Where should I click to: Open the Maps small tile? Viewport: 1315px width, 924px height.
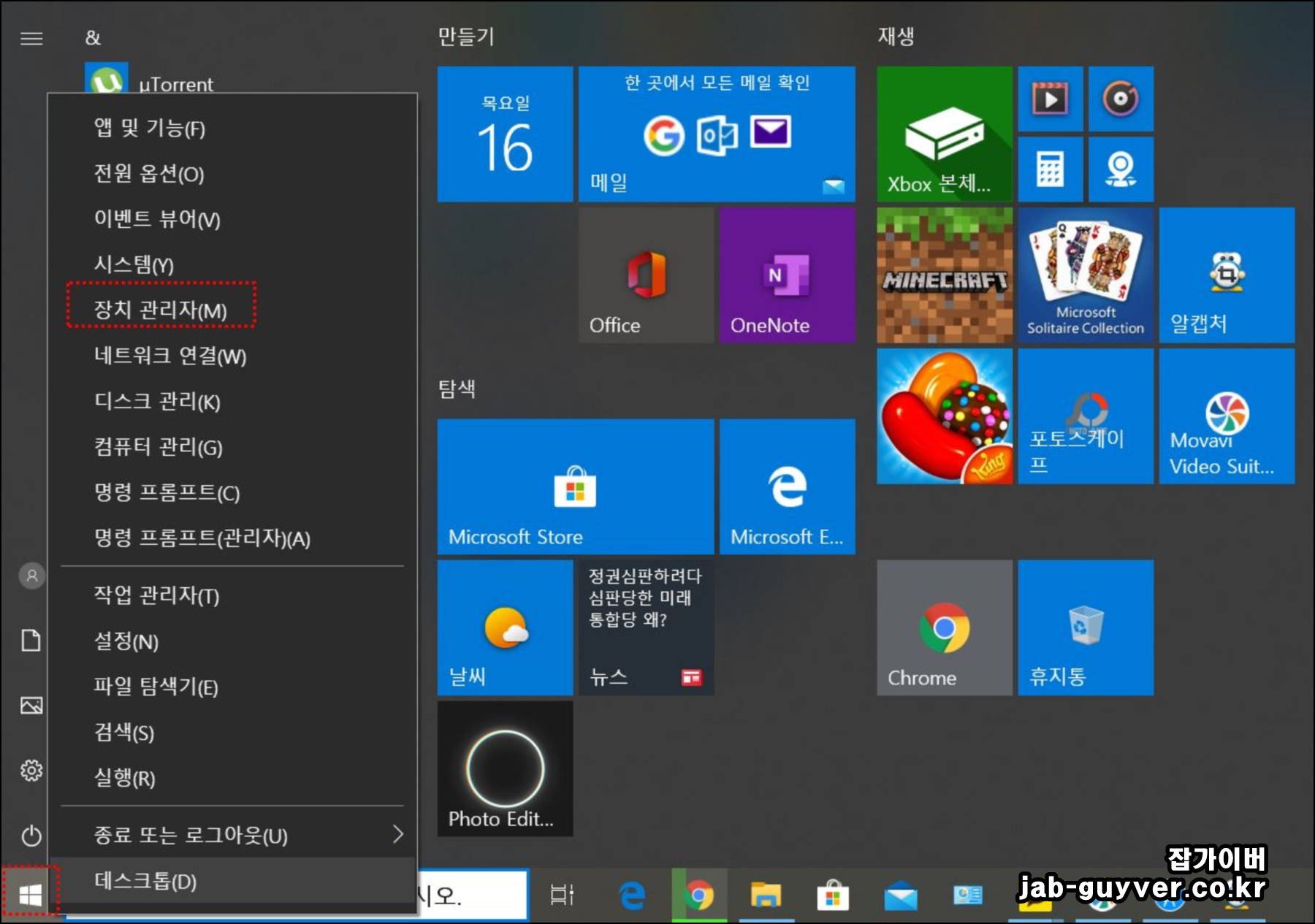click(x=1121, y=169)
